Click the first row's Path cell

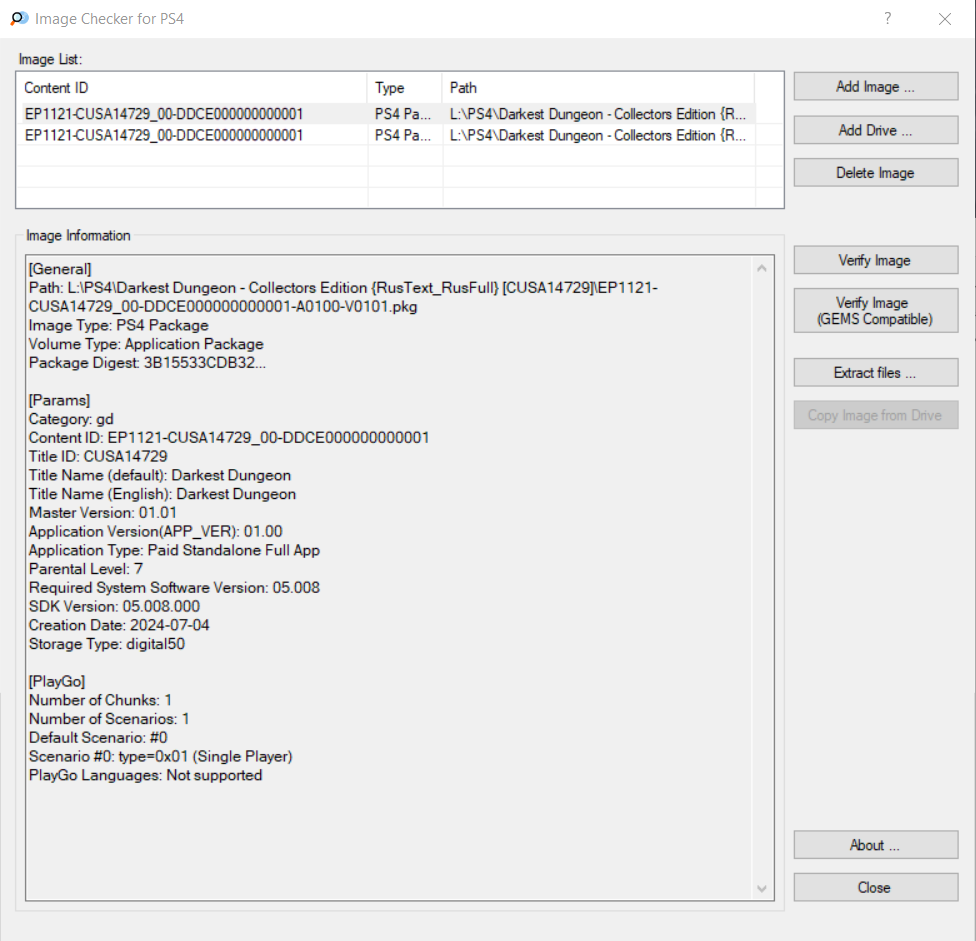pyautogui.click(x=598, y=114)
